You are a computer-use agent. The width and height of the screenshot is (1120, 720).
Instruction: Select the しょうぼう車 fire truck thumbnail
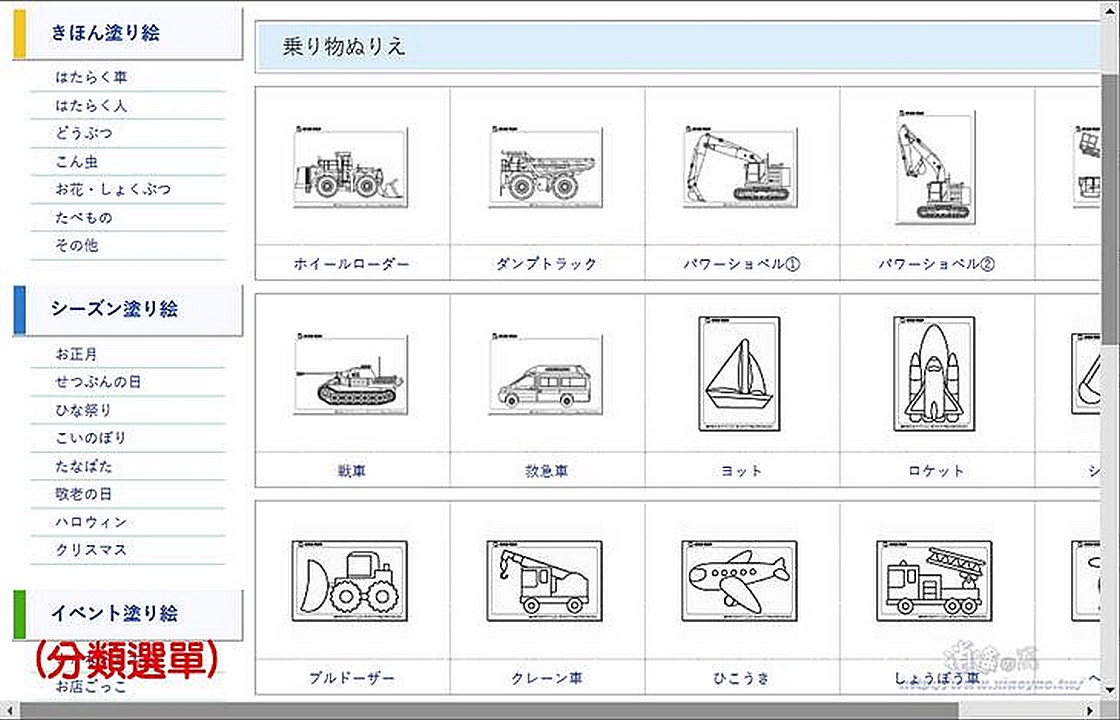(935, 580)
